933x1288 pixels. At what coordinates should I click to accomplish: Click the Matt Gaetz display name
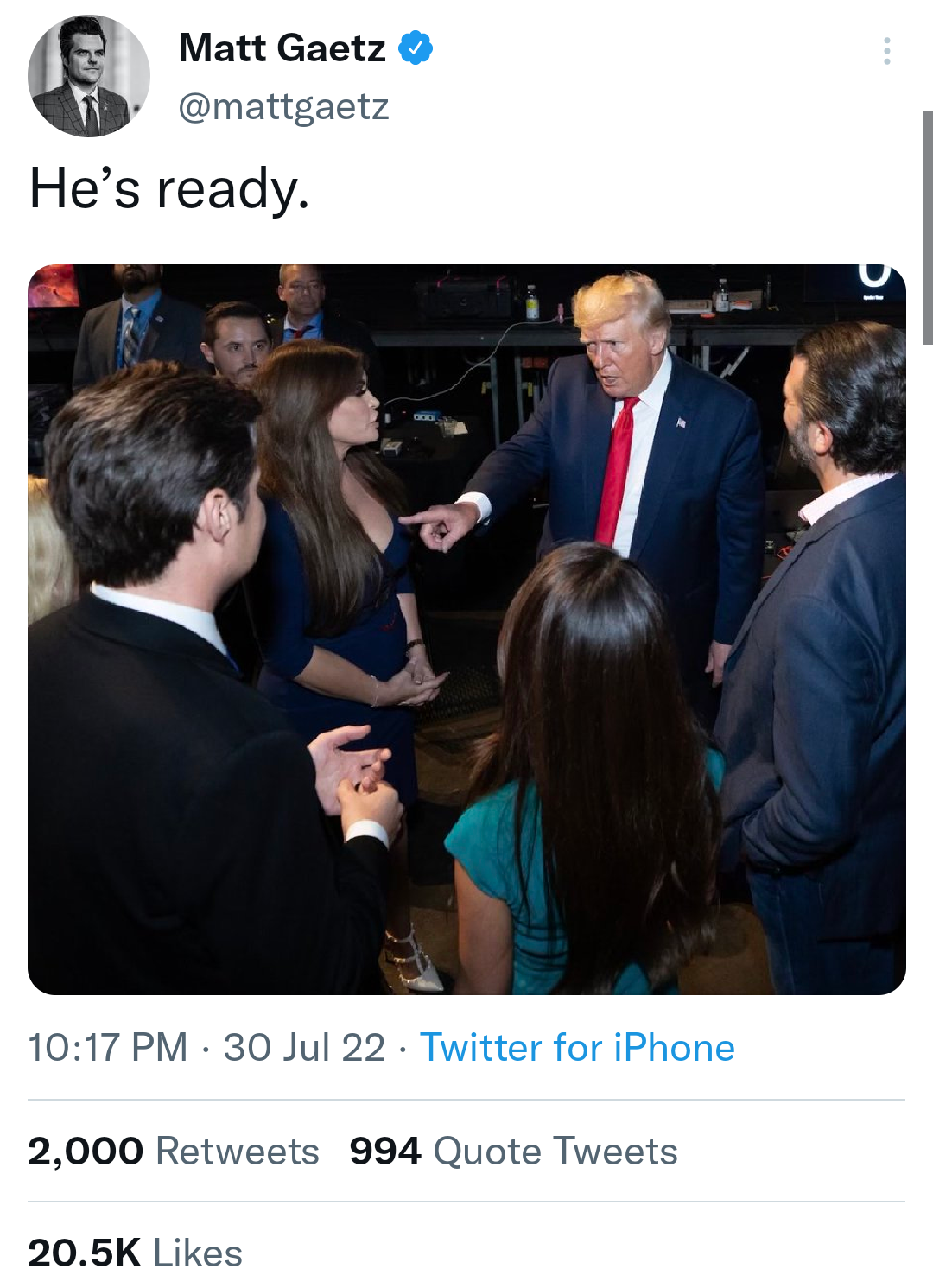(282, 48)
